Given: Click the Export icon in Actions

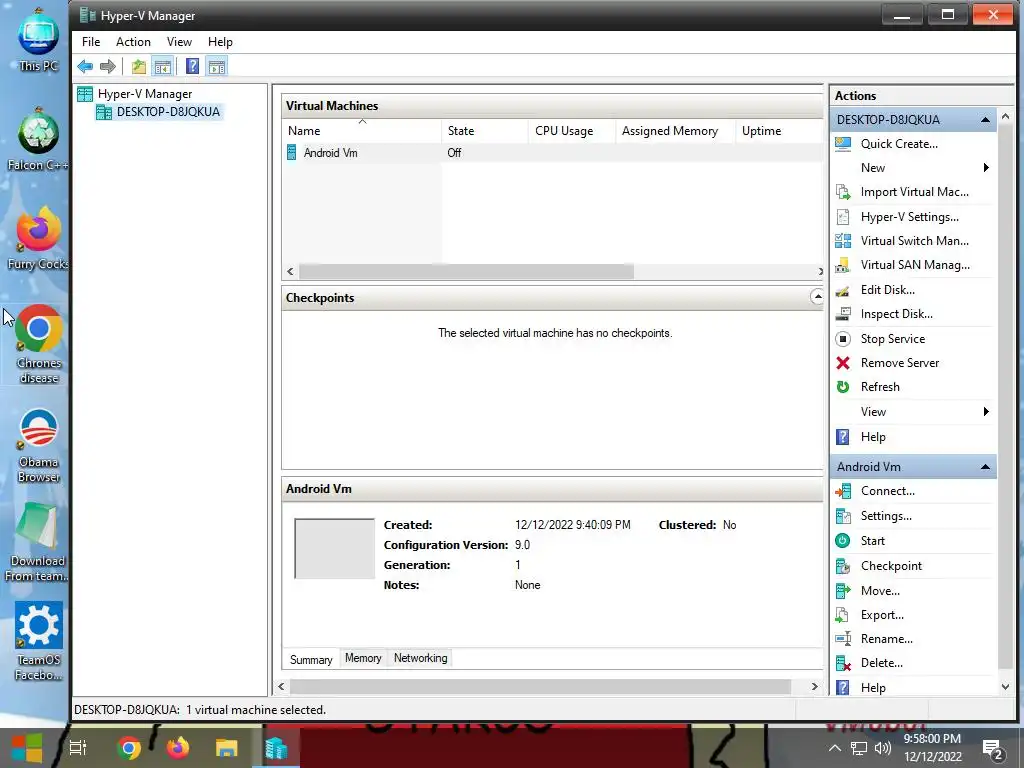Looking at the screenshot, I should 843,615.
